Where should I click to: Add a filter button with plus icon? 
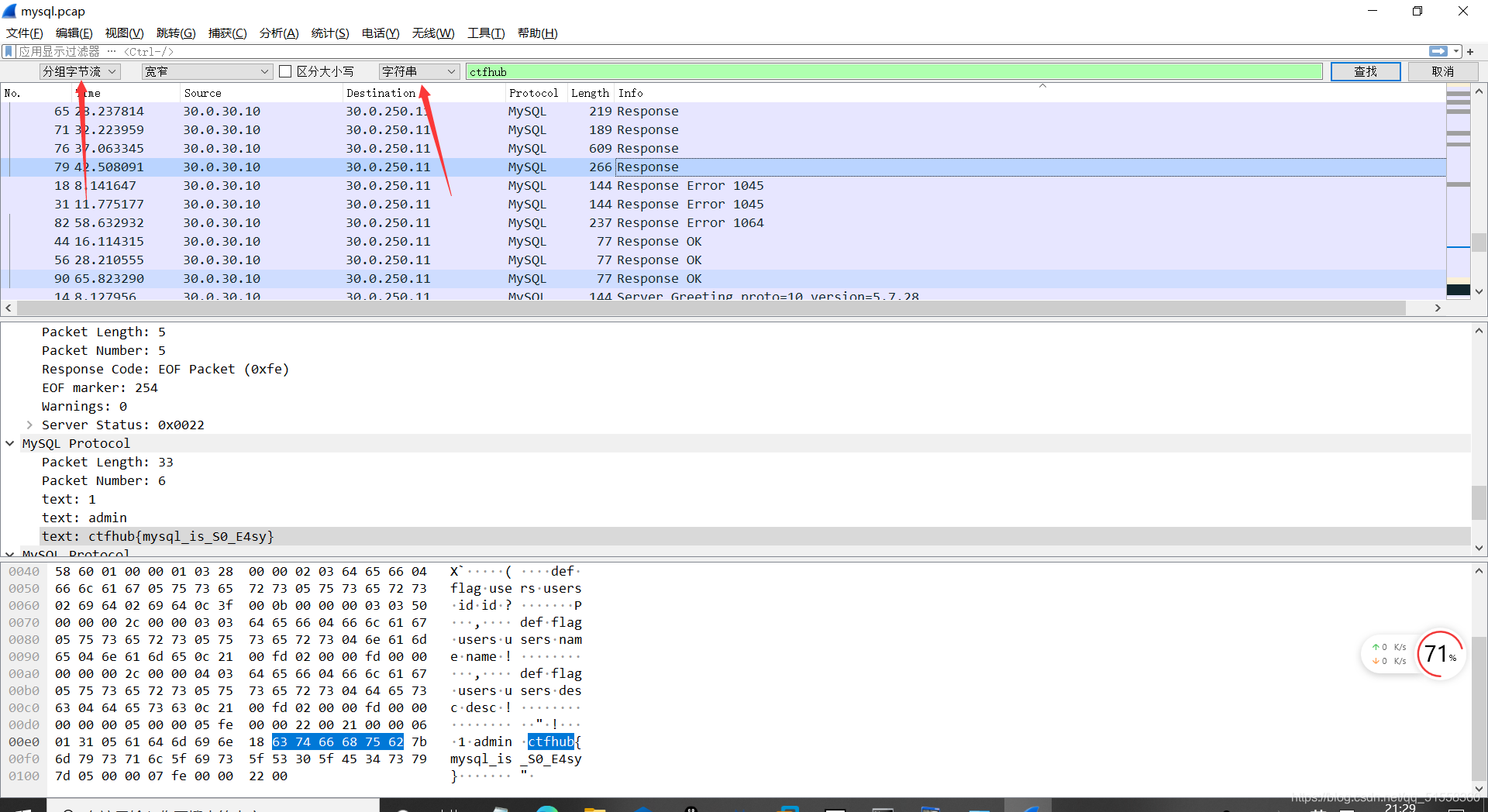tap(1470, 51)
